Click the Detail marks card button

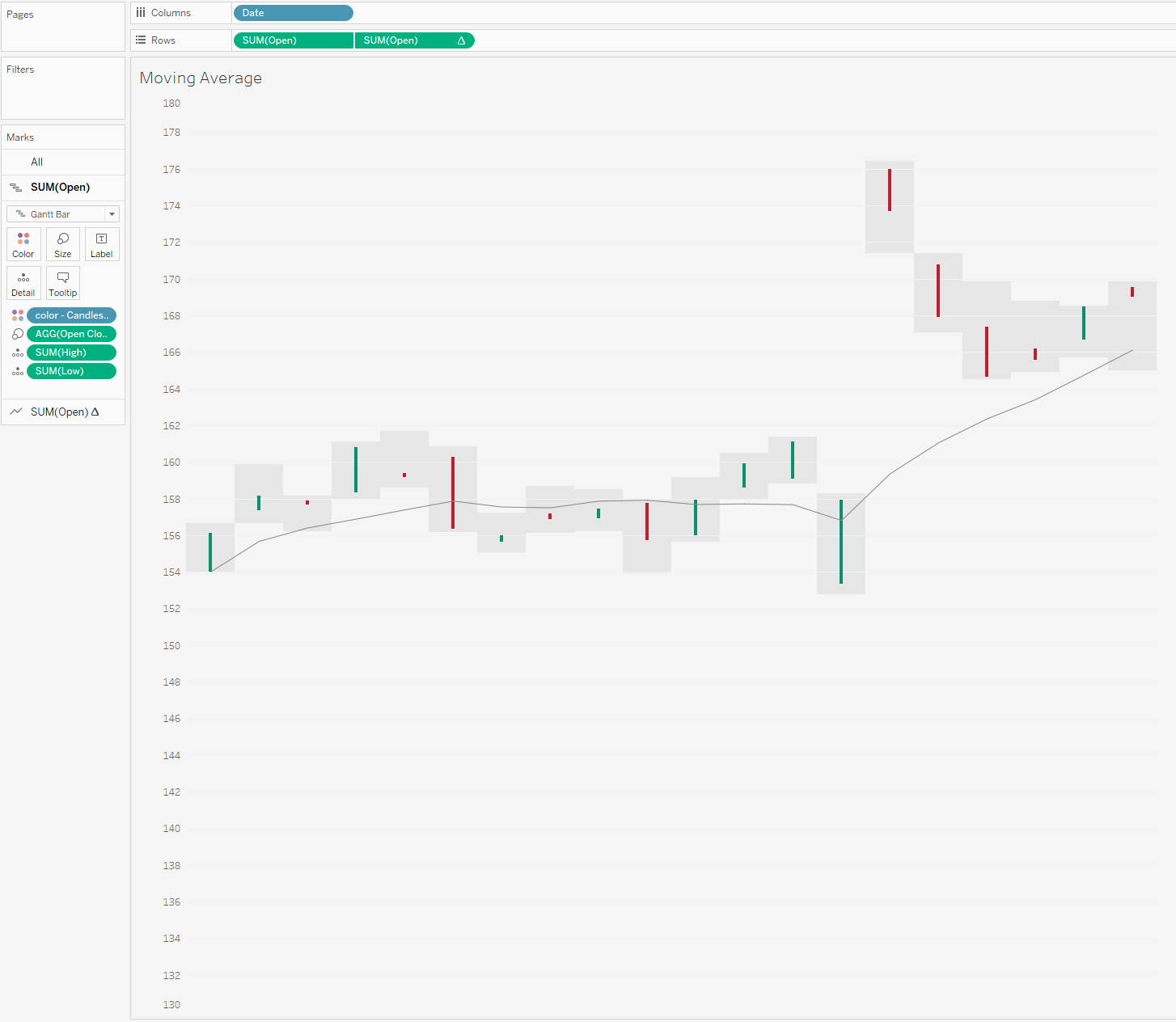pyautogui.click(x=23, y=283)
